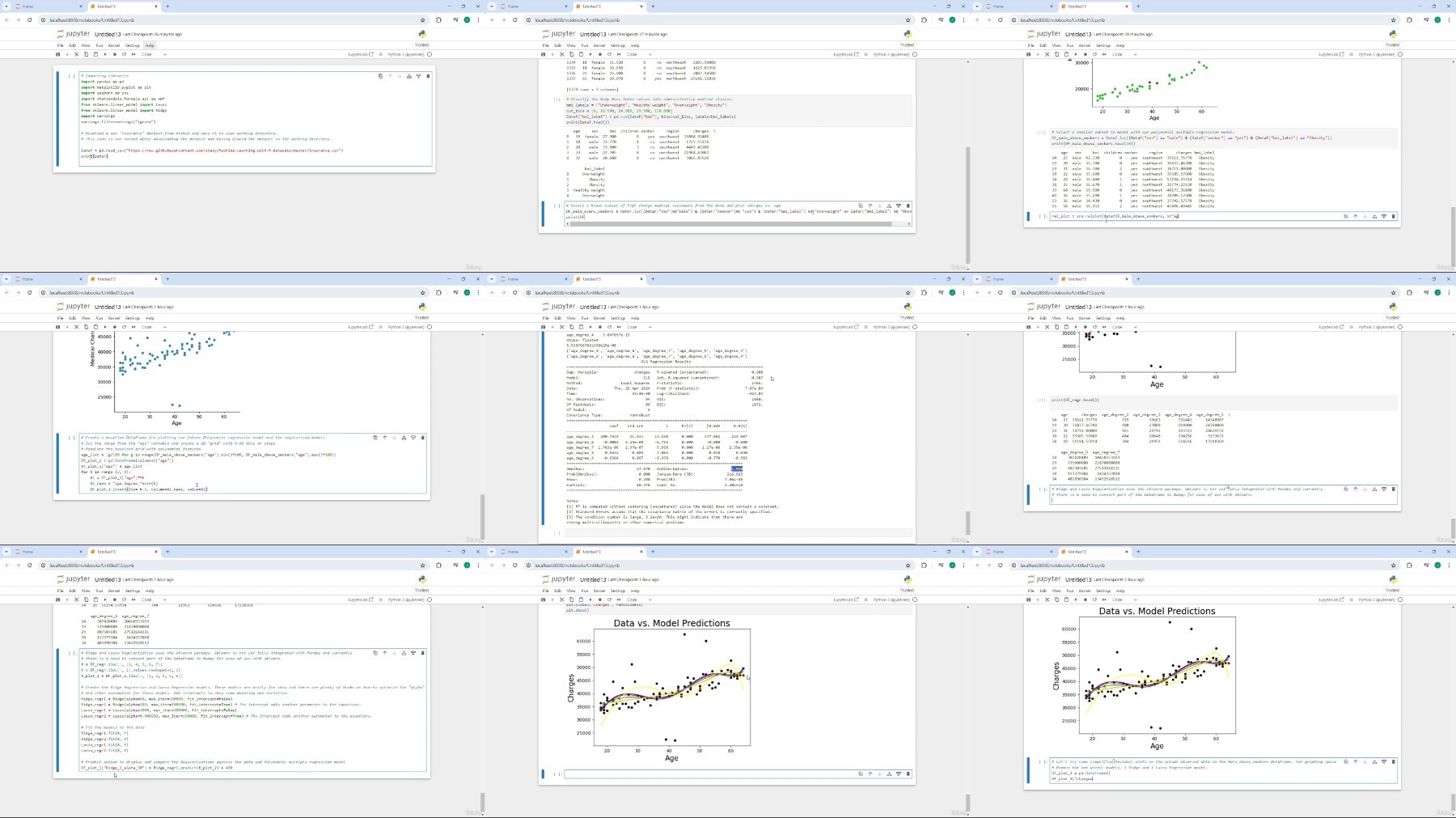Image resolution: width=1456 pixels, height=818 pixels.
Task: Switch to the Home tab in import pandas window
Action: [x=49, y=6]
